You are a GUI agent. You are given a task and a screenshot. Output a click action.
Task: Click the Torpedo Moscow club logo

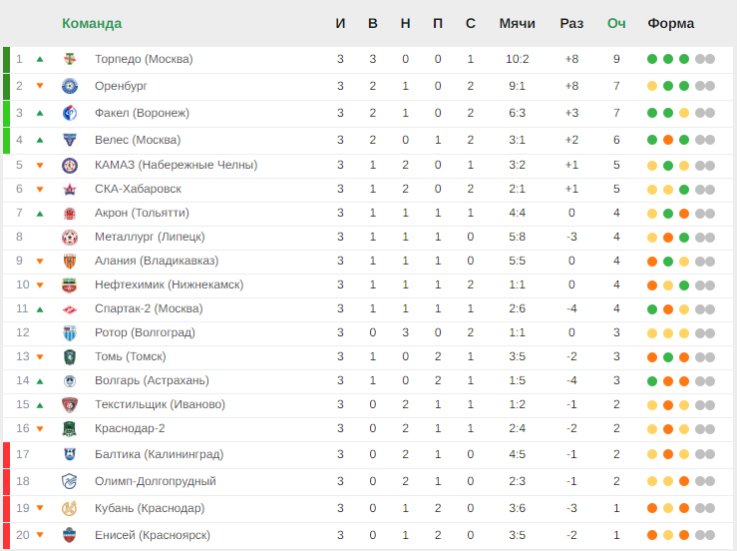(69, 60)
